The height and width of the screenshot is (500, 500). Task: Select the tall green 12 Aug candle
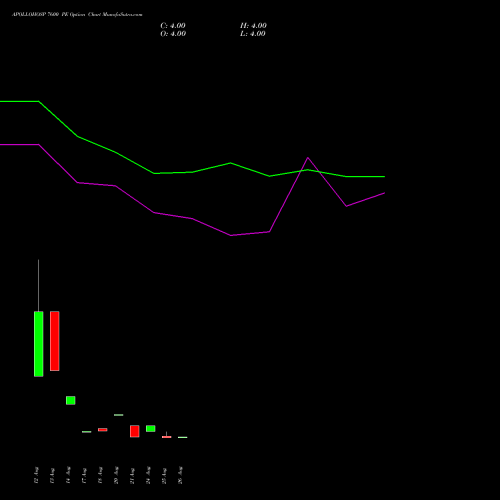pos(39,344)
